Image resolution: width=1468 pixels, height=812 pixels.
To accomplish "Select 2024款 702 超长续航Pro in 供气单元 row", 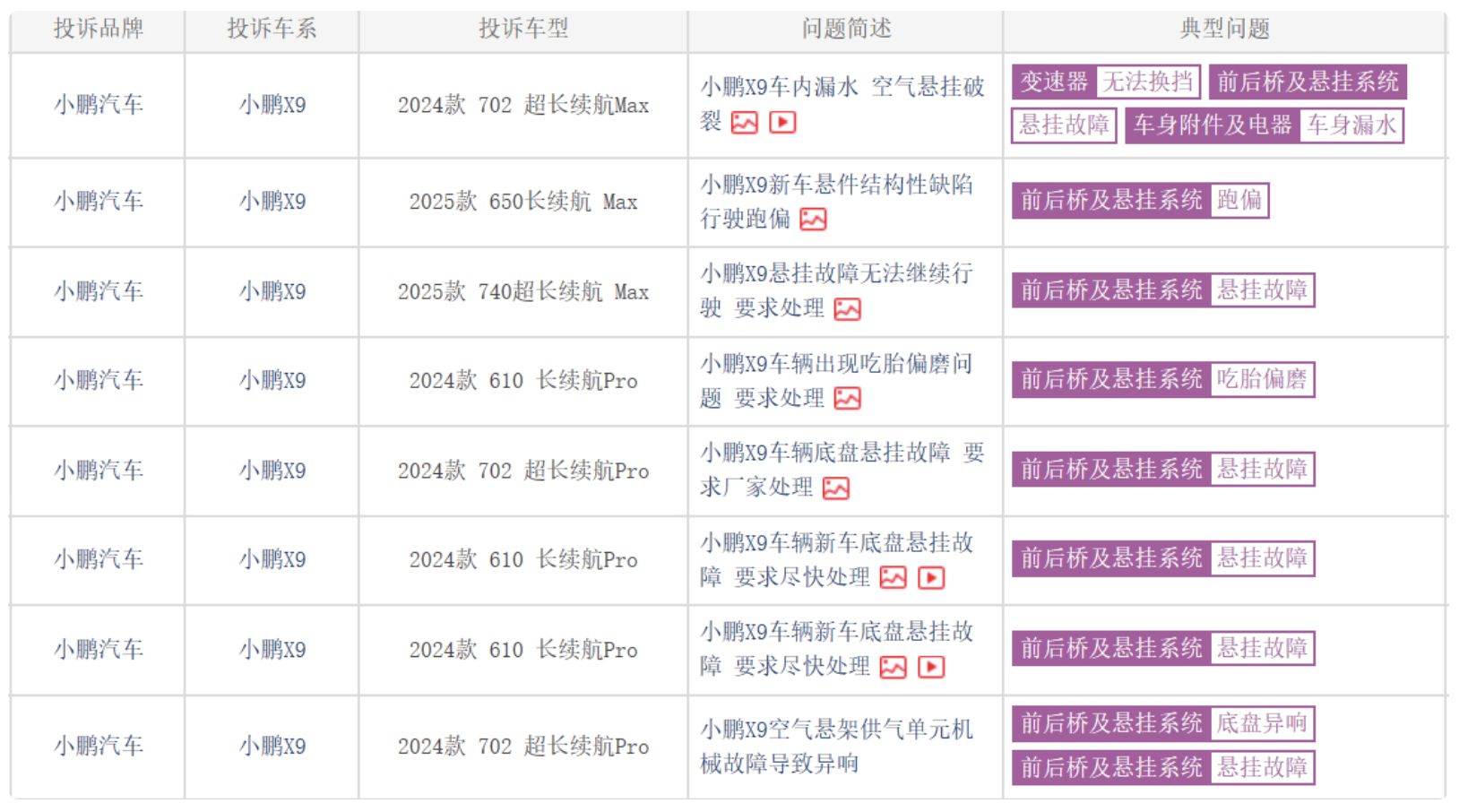I will click(523, 747).
